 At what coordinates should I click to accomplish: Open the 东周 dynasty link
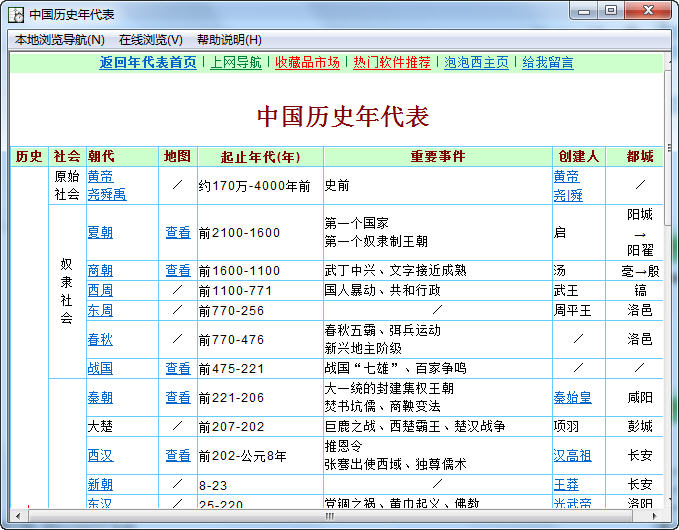[100, 310]
